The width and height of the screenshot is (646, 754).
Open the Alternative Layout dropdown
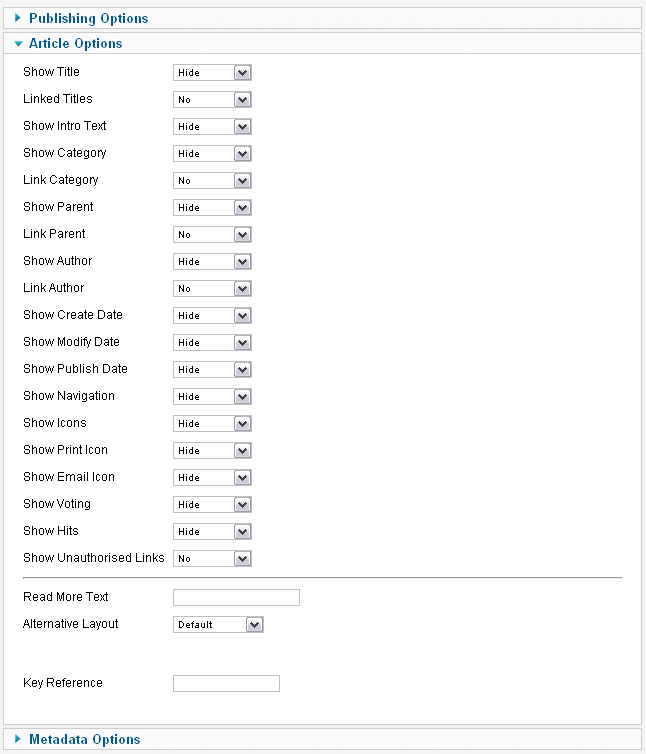[x=218, y=625]
